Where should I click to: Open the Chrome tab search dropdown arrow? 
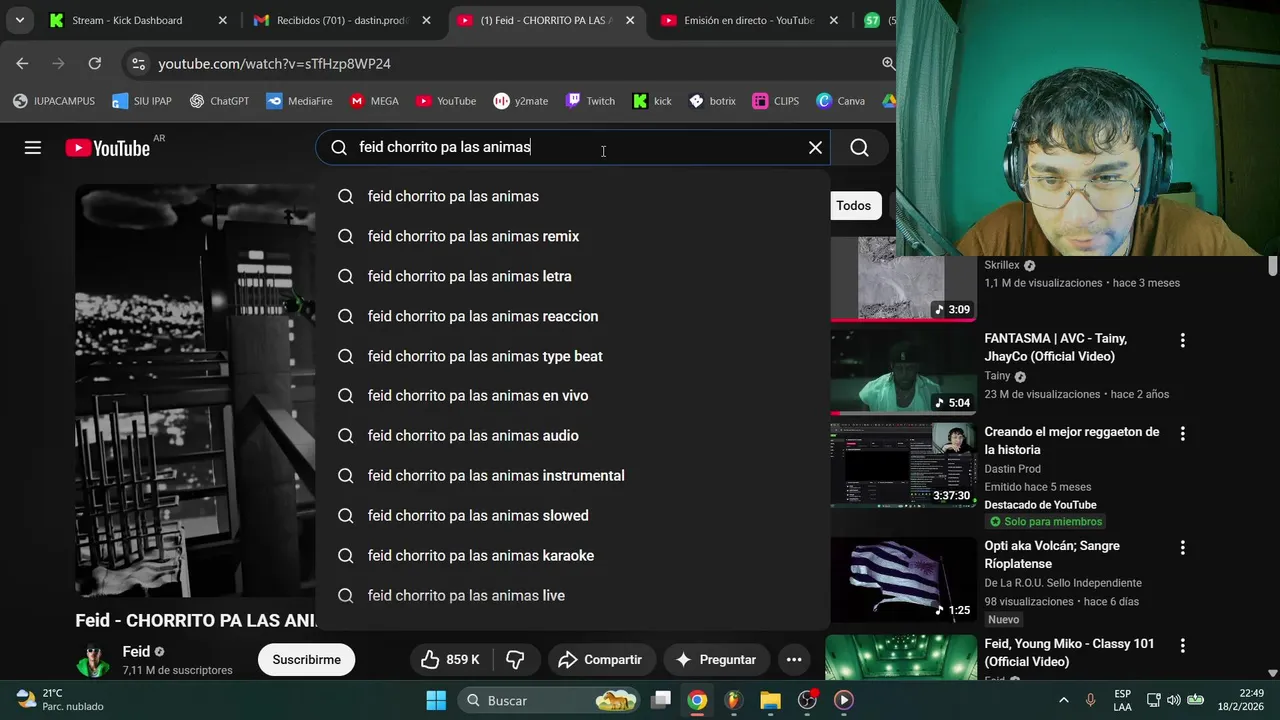(19, 20)
